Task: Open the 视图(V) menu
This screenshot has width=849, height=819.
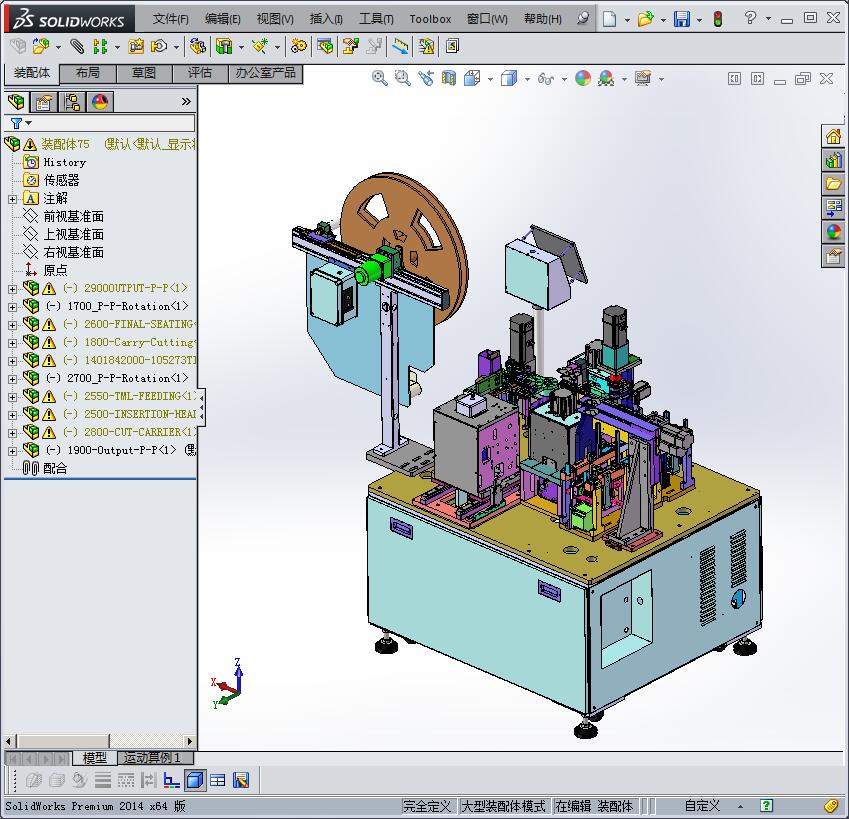Action: (x=275, y=19)
